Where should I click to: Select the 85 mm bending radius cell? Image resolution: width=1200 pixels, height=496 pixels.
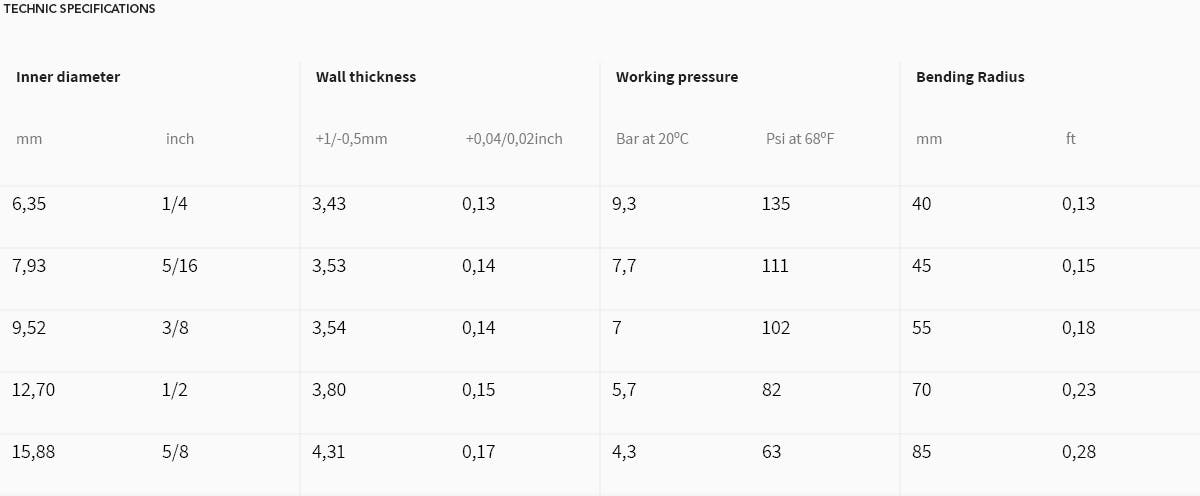click(922, 452)
